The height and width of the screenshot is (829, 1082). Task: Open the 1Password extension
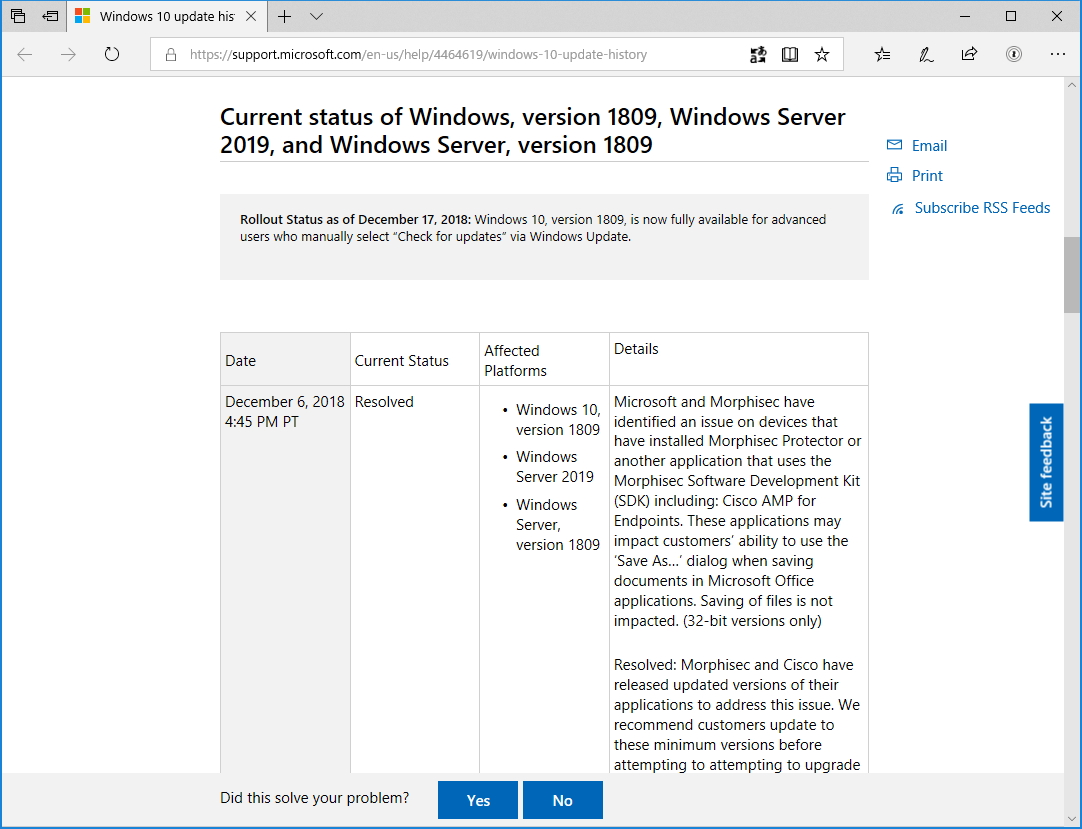tap(1013, 54)
